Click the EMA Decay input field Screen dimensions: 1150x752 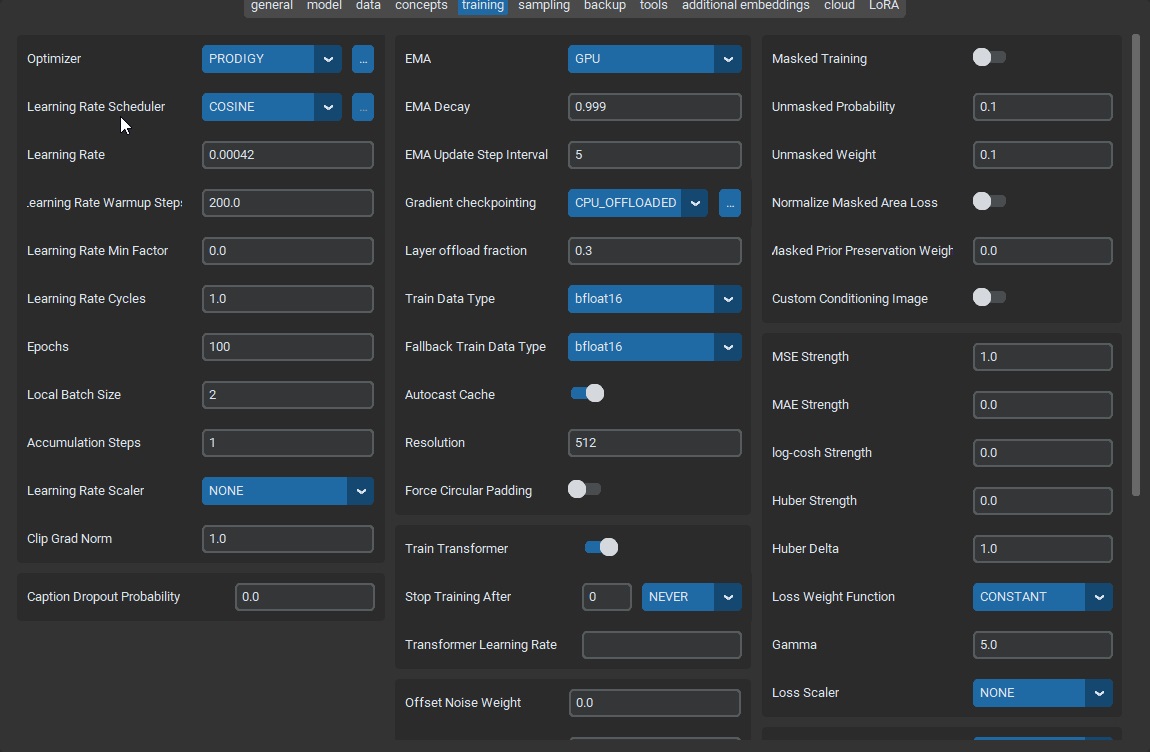coord(654,107)
